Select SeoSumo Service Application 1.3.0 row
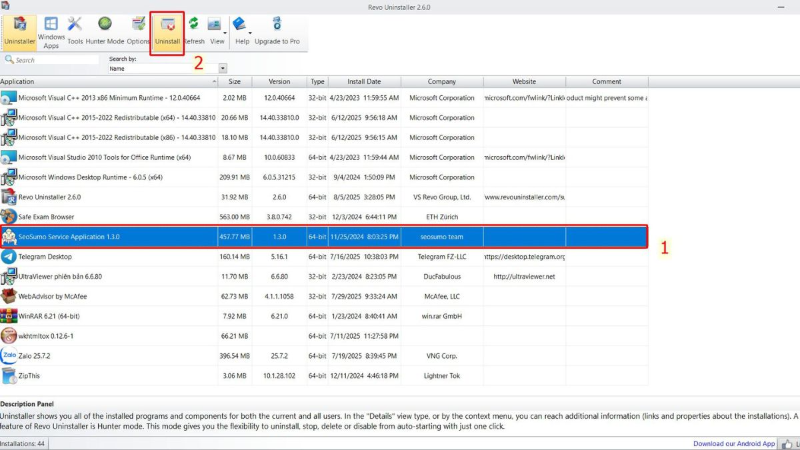Image resolution: width=800 pixels, height=450 pixels. coord(324,237)
